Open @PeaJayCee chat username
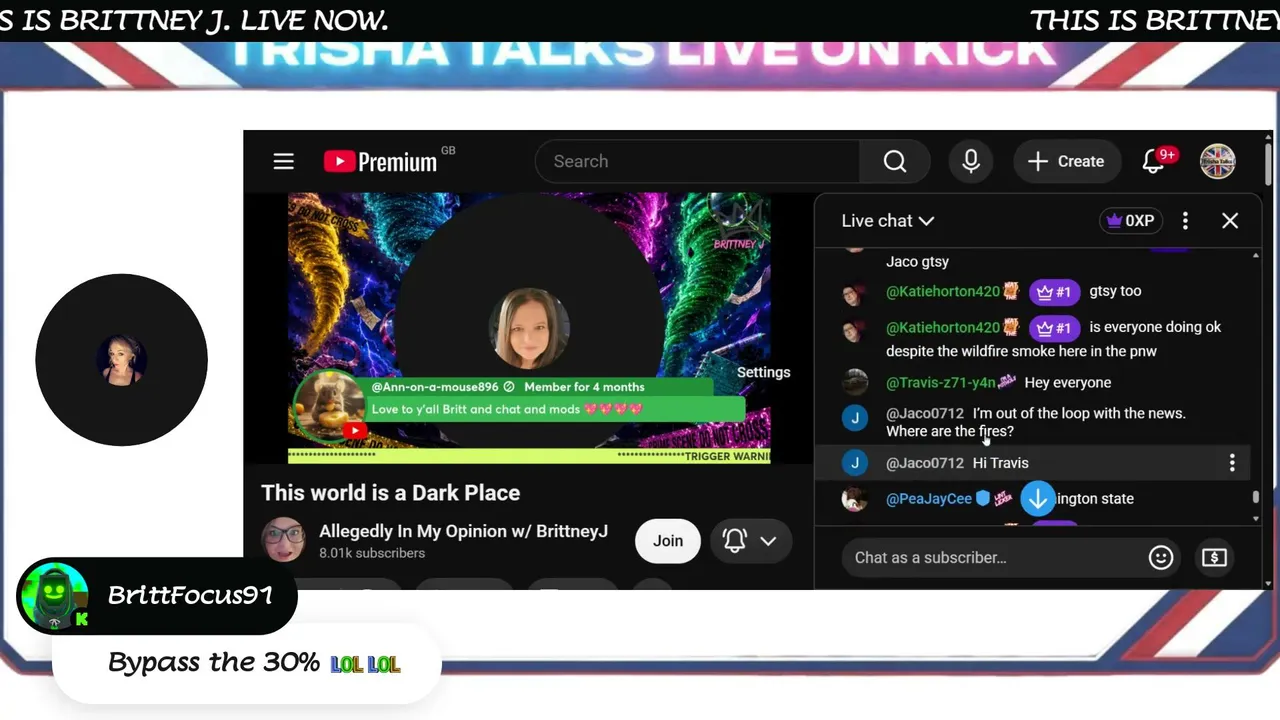Image resolution: width=1280 pixels, height=720 pixels. click(x=929, y=498)
